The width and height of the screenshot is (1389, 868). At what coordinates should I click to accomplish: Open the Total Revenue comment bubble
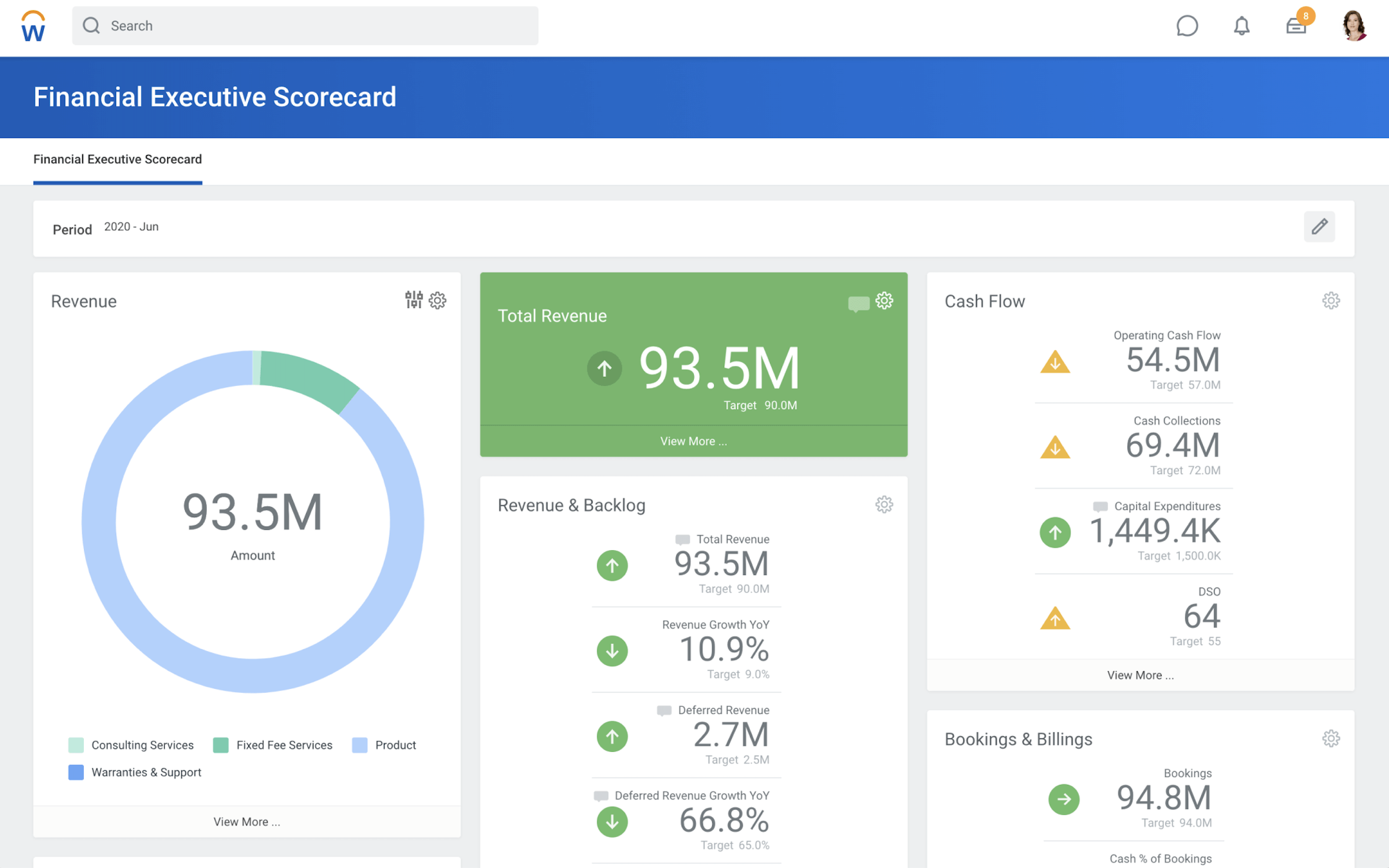(x=858, y=303)
